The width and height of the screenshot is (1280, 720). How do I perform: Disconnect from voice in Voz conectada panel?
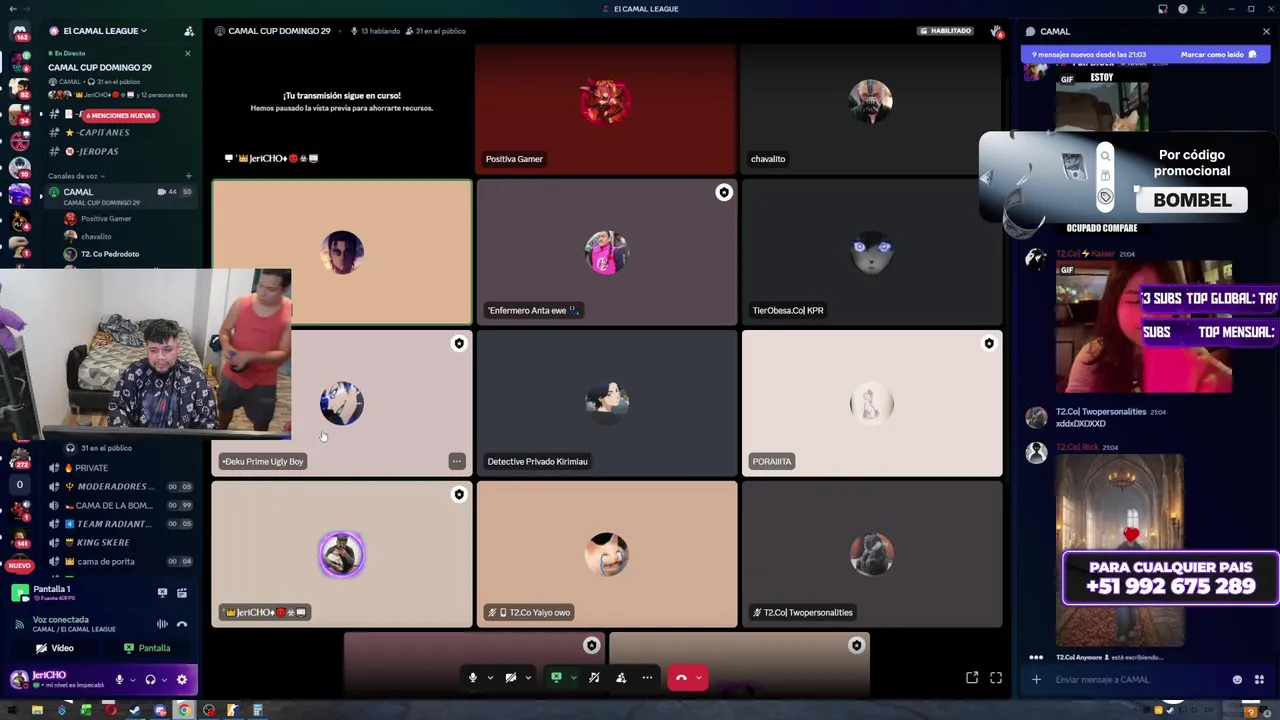(182, 624)
